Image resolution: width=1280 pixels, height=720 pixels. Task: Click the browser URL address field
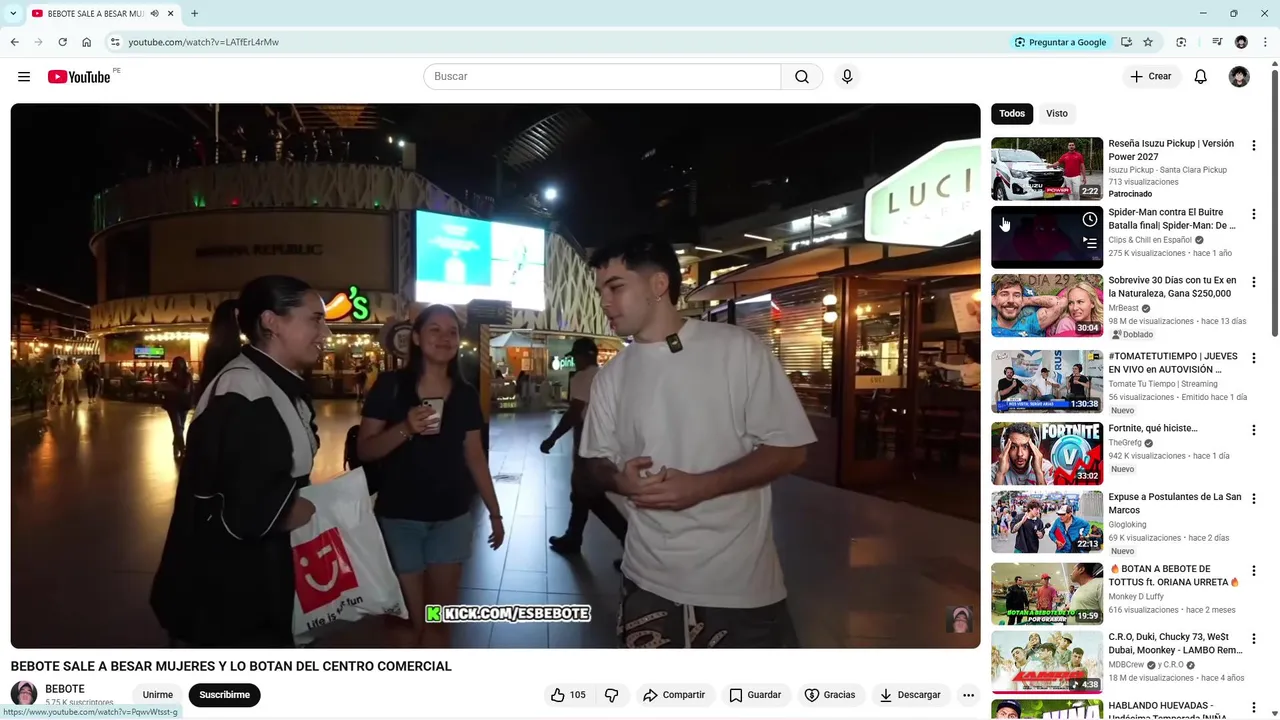click(560, 42)
